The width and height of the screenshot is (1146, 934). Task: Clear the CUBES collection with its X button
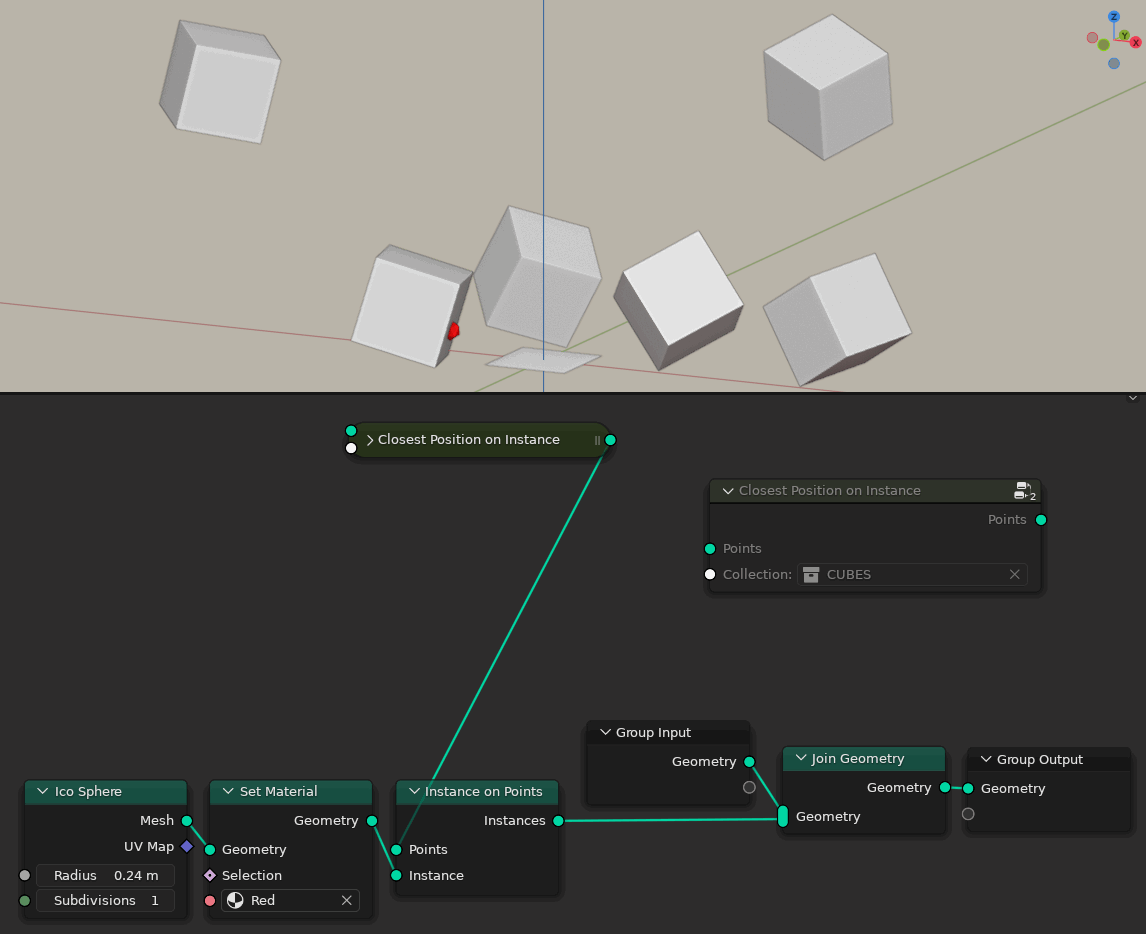[x=1014, y=574]
